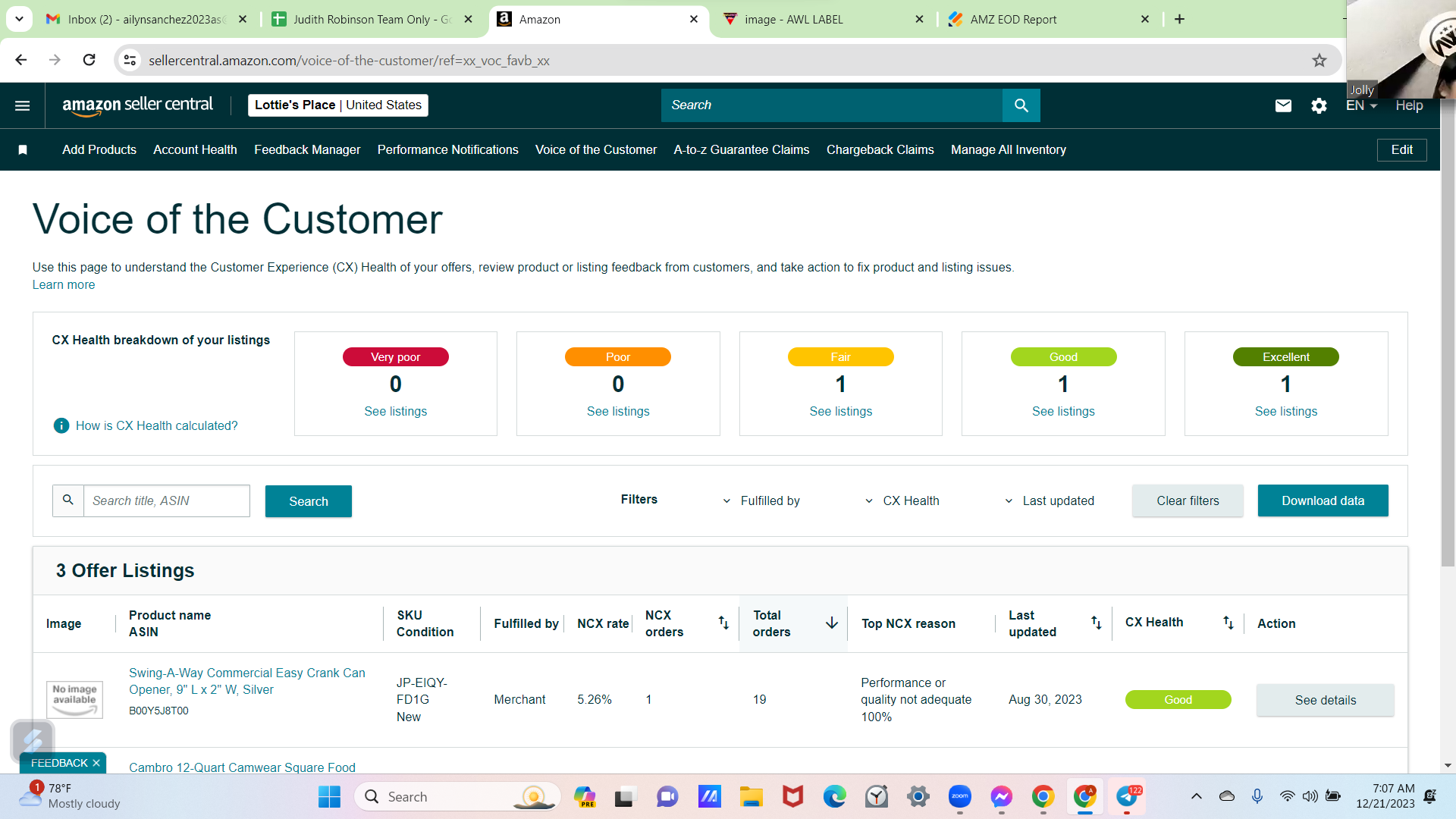1456x819 pixels.
Task: Open A-to-z Guarantee Claims menu item
Action: point(742,150)
